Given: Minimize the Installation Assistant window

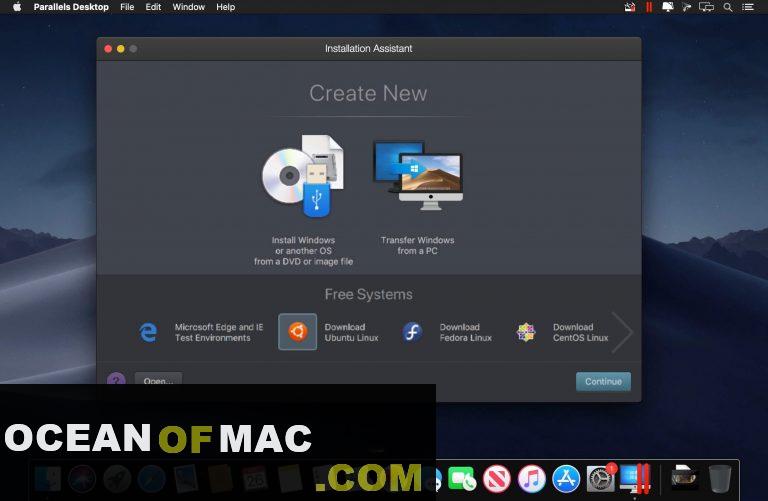Looking at the screenshot, I should [120, 48].
